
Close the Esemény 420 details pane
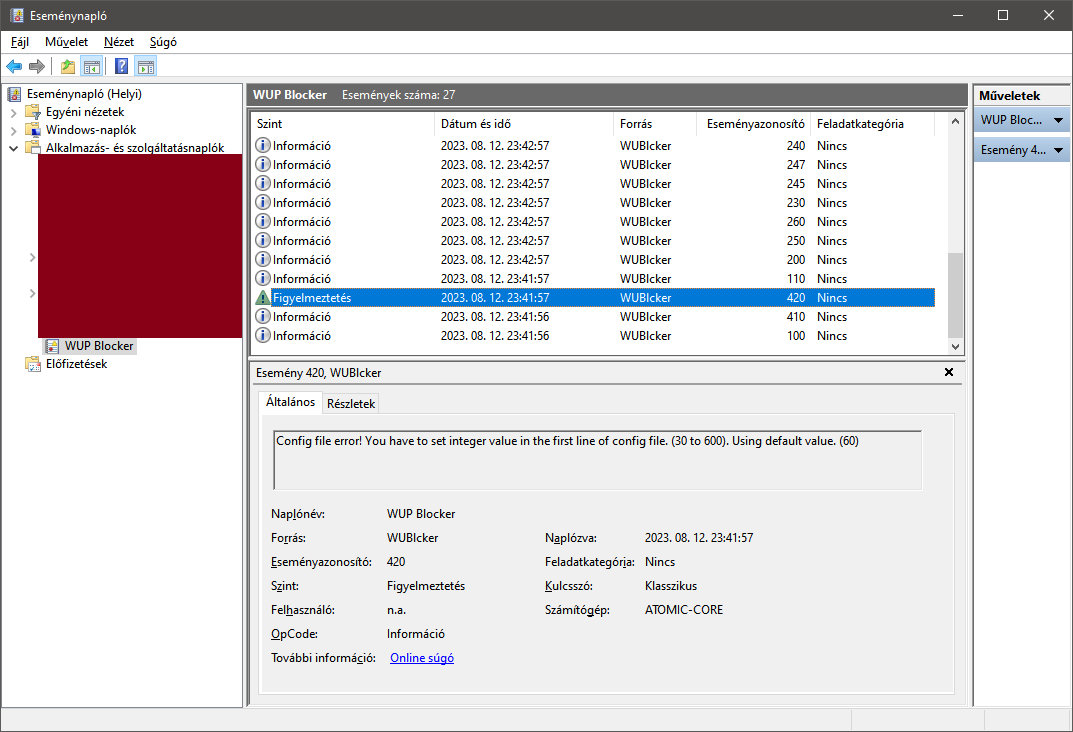tap(948, 371)
